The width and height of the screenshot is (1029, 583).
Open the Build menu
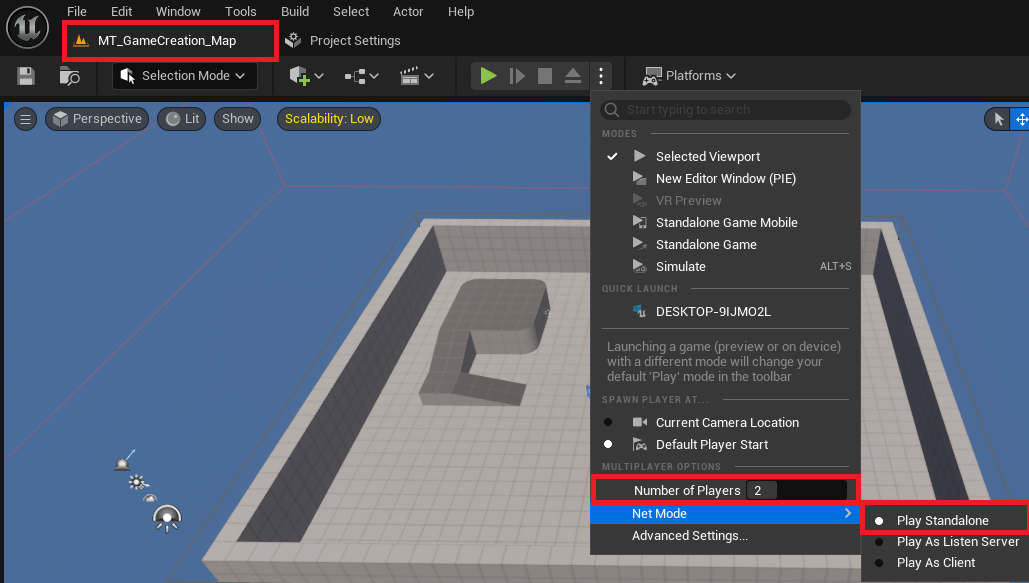click(295, 12)
